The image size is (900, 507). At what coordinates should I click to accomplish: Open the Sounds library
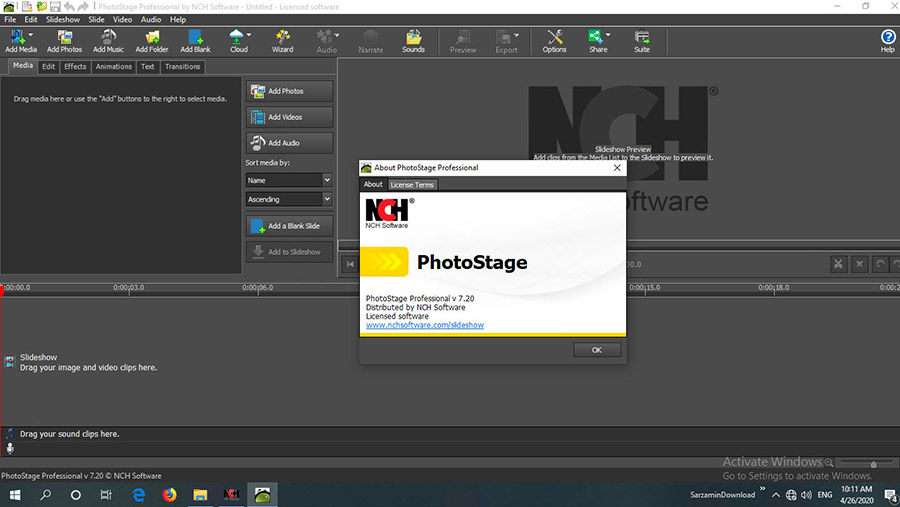click(x=413, y=41)
